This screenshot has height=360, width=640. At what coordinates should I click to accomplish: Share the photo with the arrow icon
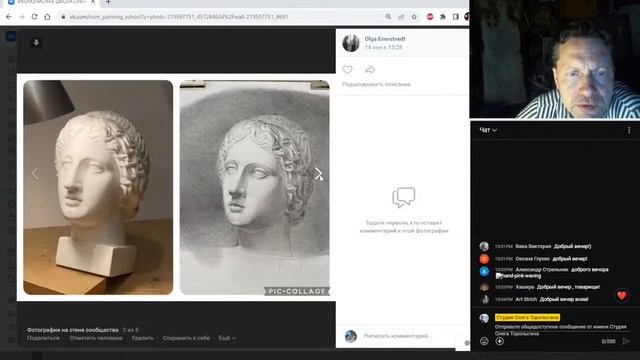[x=370, y=70]
